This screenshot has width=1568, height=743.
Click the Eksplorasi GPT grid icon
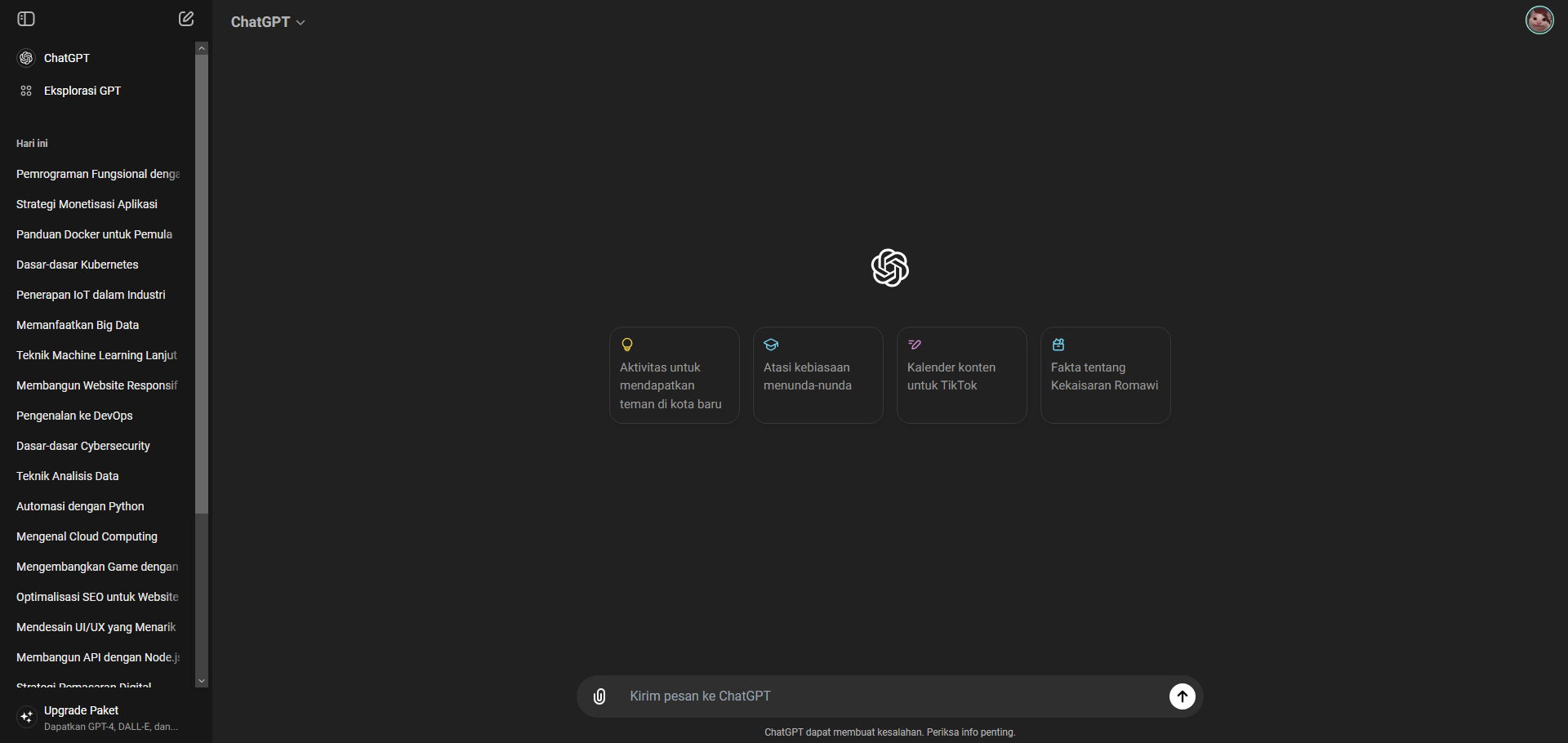tap(26, 91)
